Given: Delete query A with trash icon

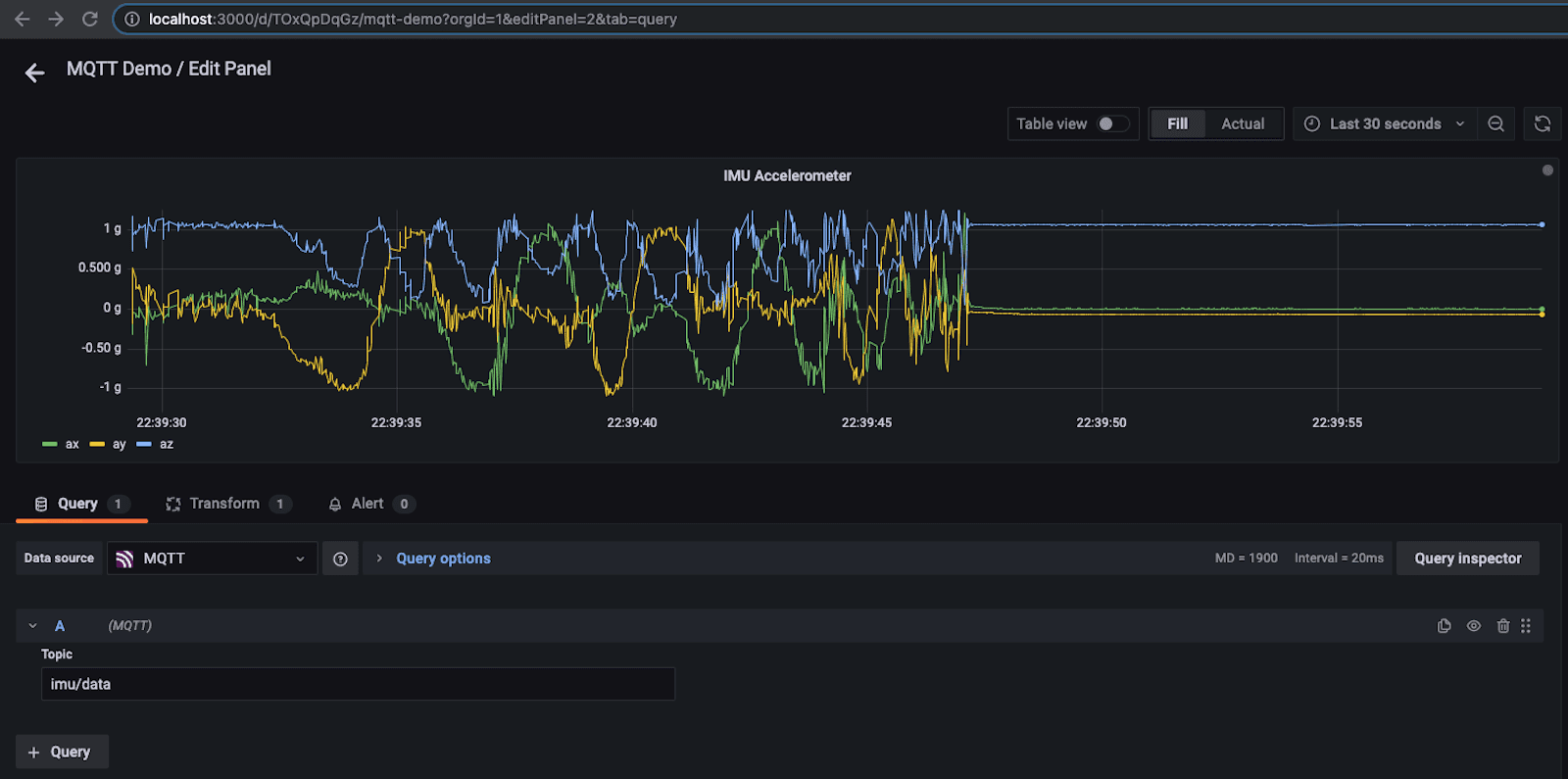Looking at the screenshot, I should tap(1503, 626).
